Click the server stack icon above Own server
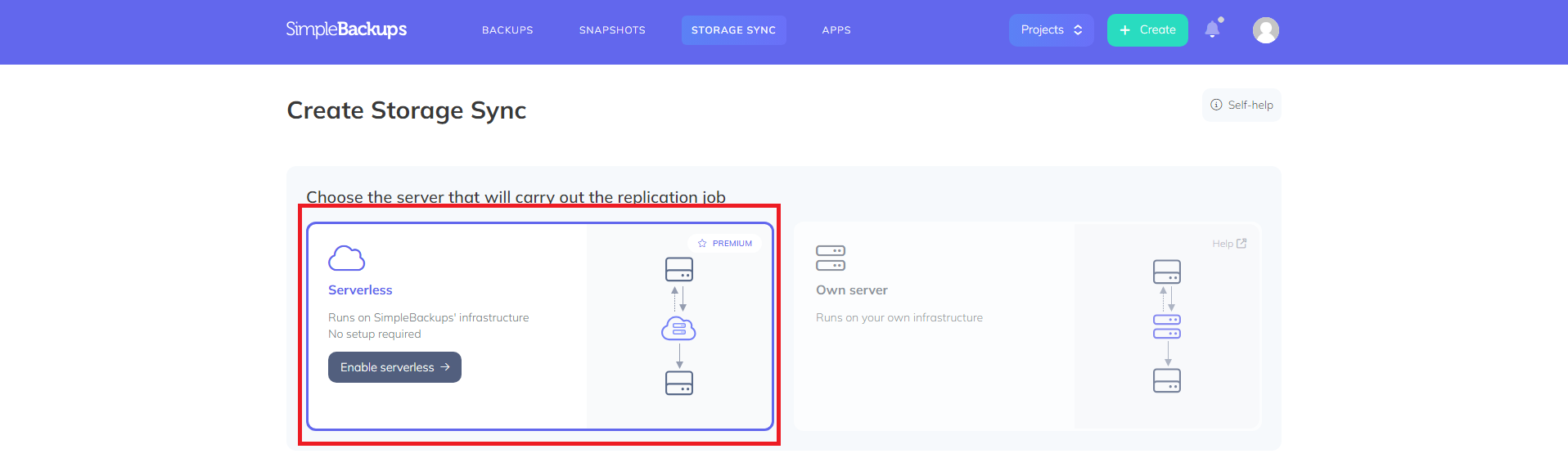 pyautogui.click(x=830, y=258)
